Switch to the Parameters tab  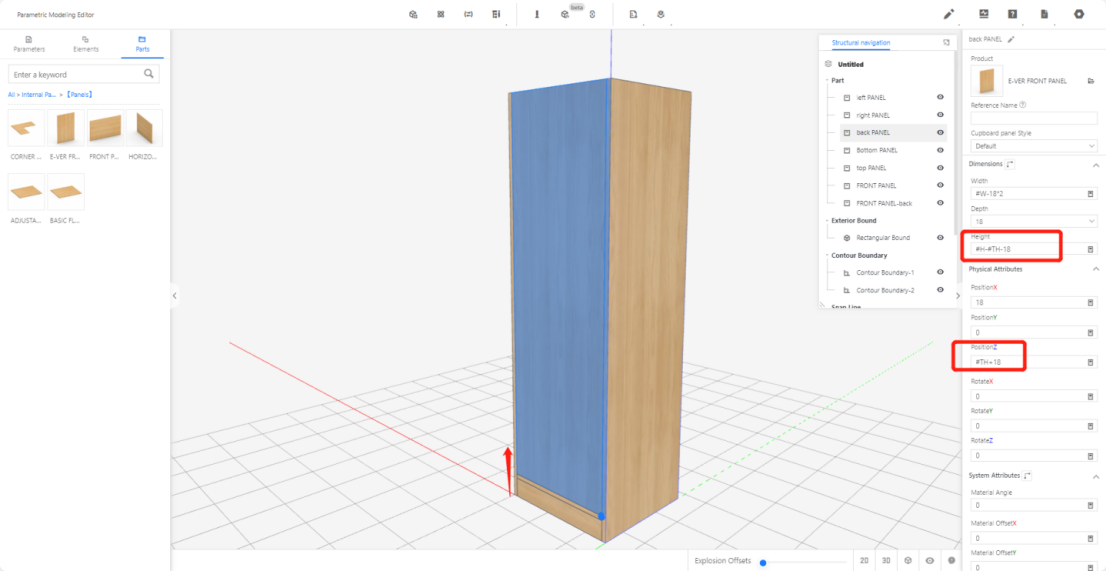click(28, 44)
